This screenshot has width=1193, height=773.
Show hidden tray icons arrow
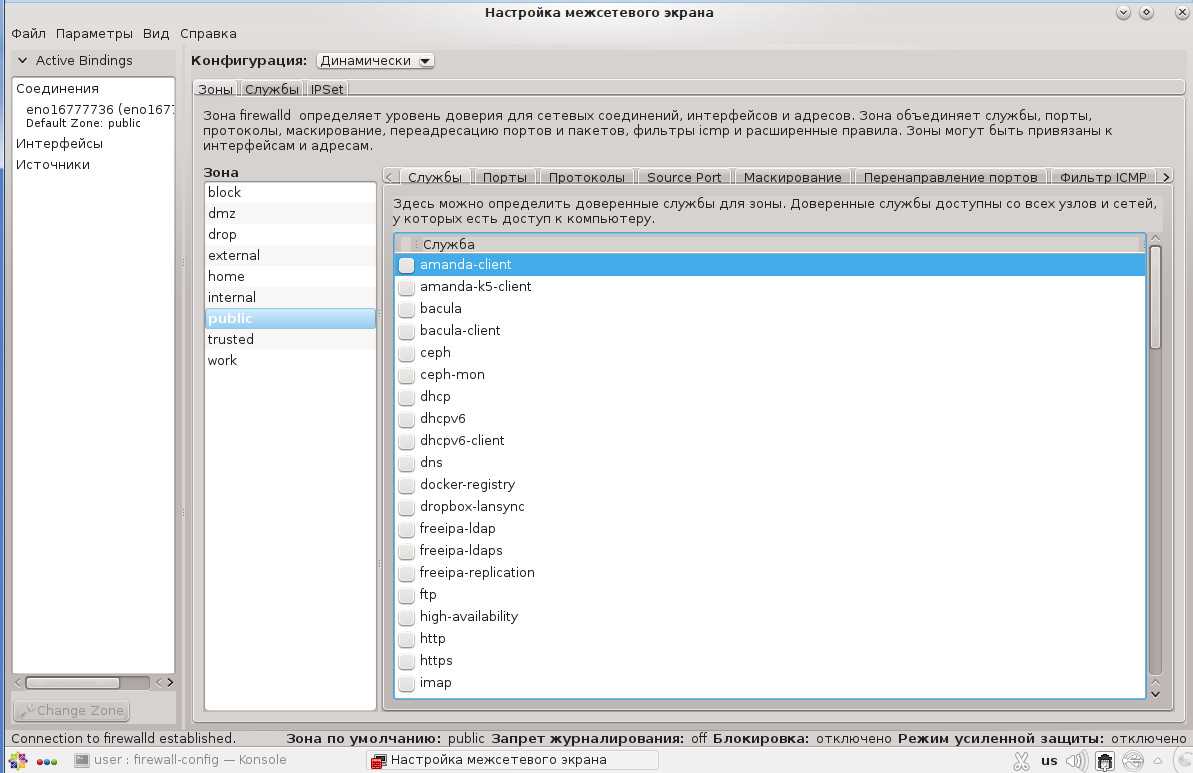coord(1157,761)
